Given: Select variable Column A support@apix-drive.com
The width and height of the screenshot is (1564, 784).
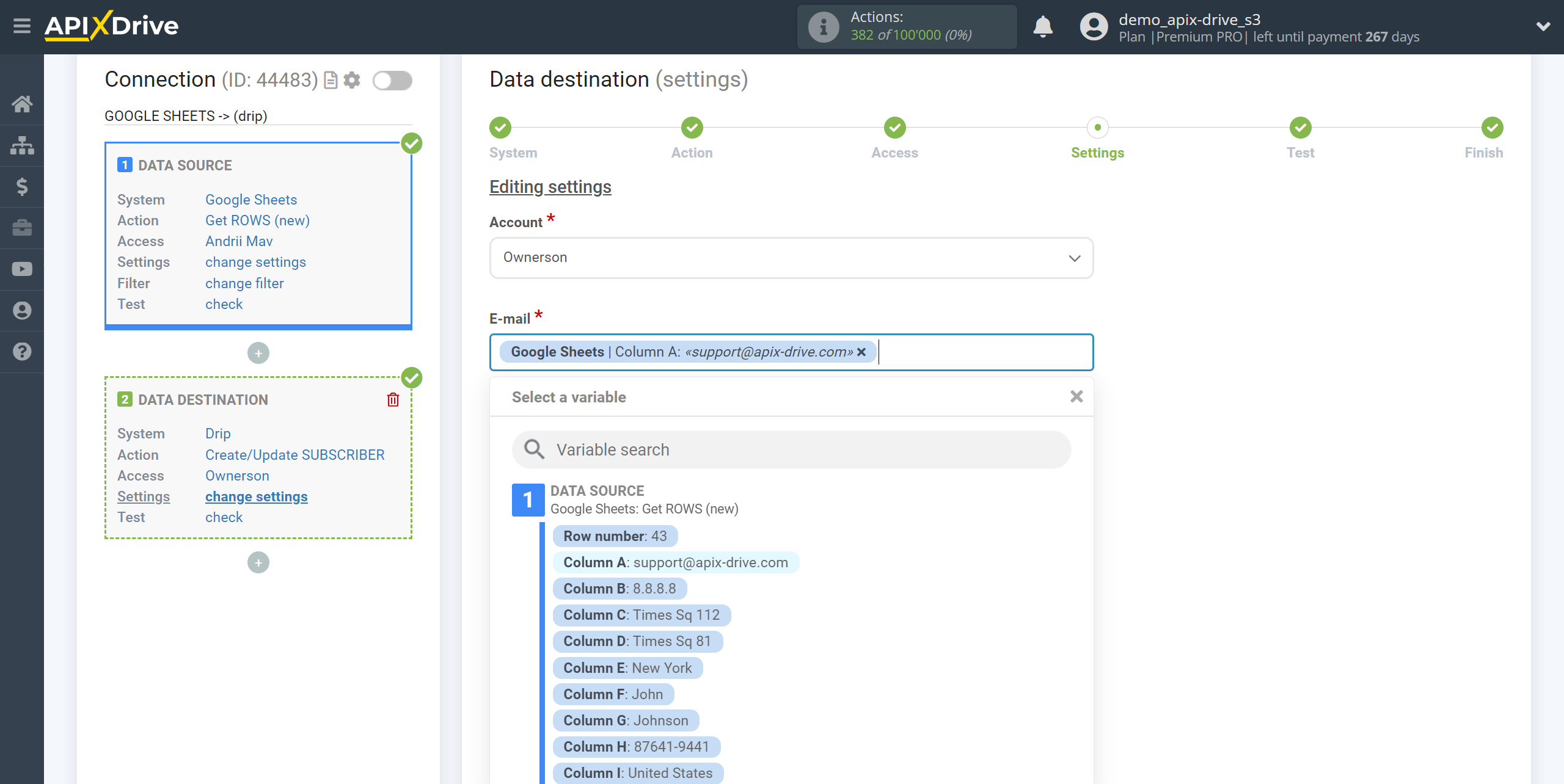Looking at the screenshot, I should [676, 562].
